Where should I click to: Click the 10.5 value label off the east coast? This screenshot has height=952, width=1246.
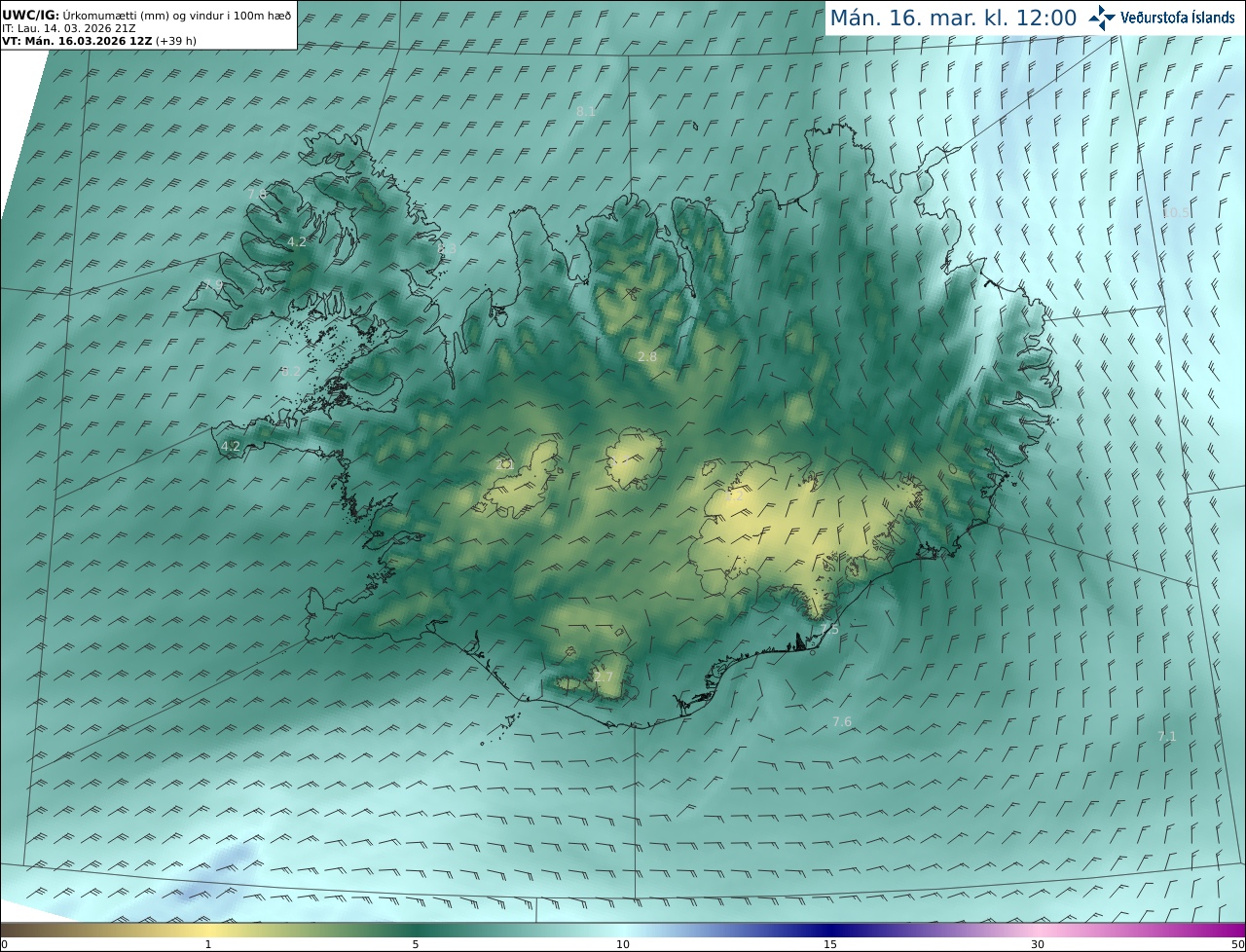(1176, 212)
